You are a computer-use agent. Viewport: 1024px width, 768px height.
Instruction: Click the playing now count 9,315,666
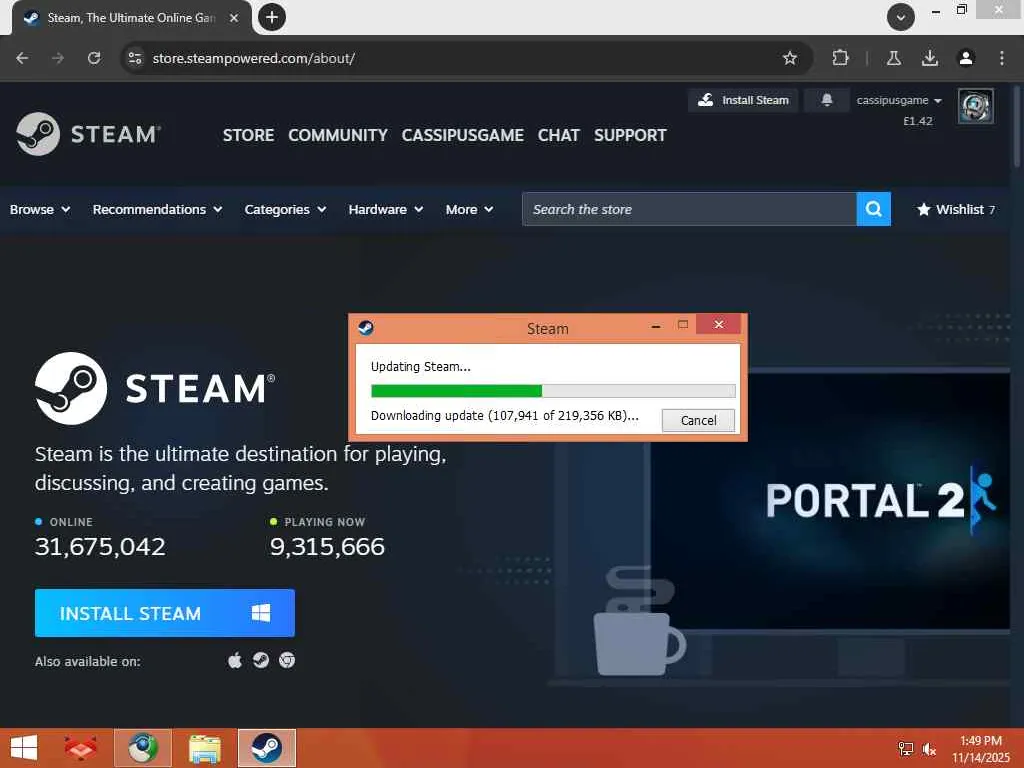327,546
